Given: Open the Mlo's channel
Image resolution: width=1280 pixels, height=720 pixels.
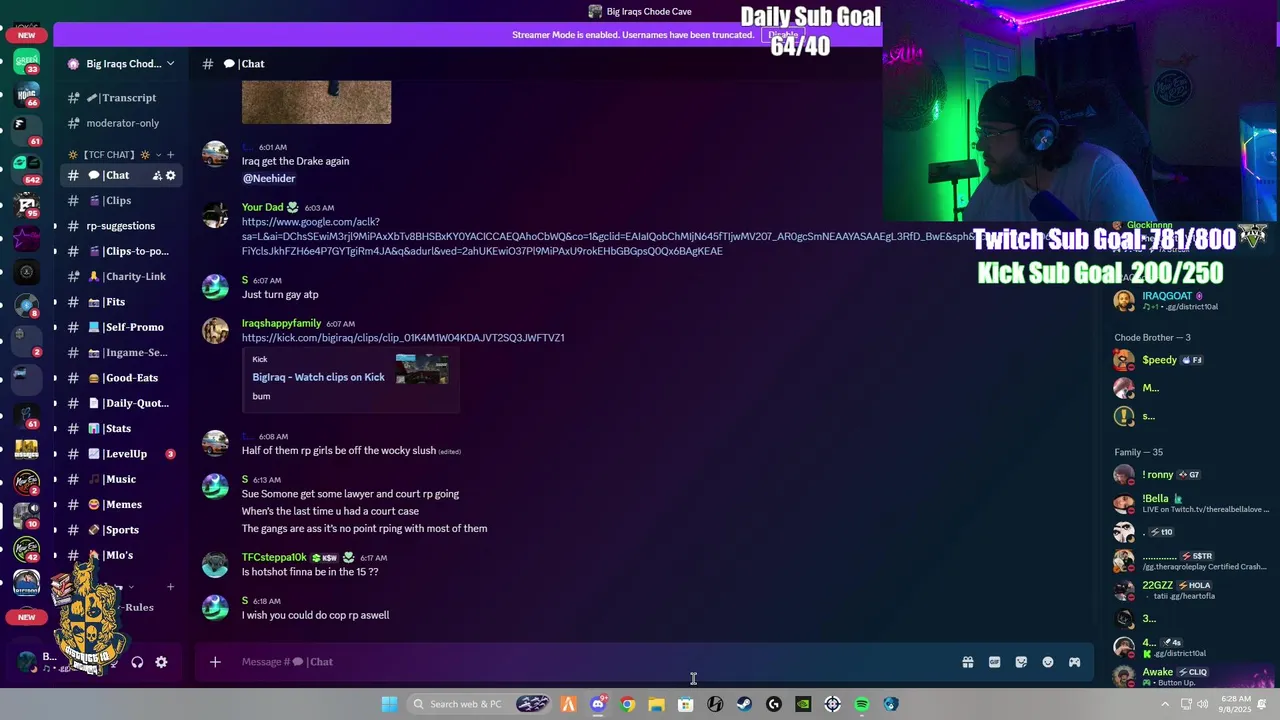Looking at the screenshot, I should (121, 555).
